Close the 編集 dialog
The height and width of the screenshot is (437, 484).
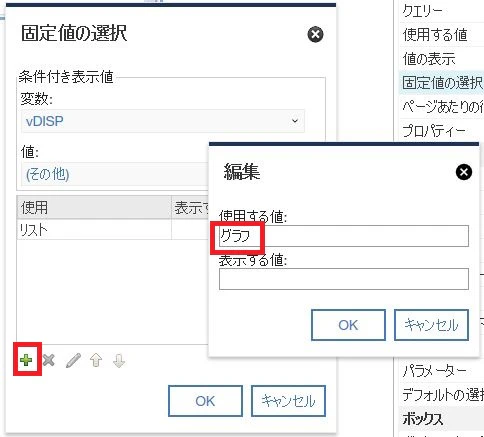click(x=464, y=172)
